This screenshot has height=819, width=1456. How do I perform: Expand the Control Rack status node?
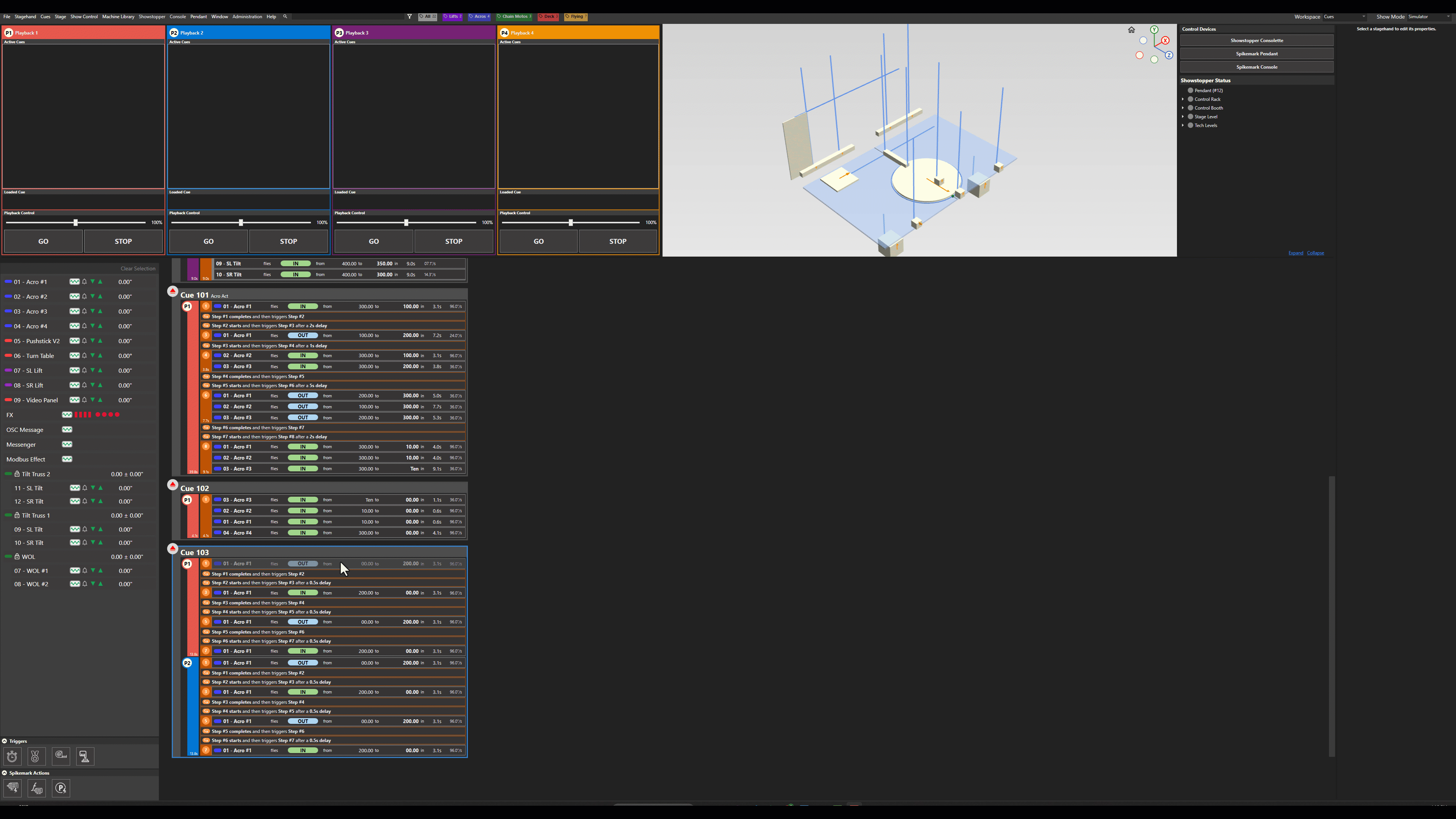pyautogui.click(x=1183, y=99)
